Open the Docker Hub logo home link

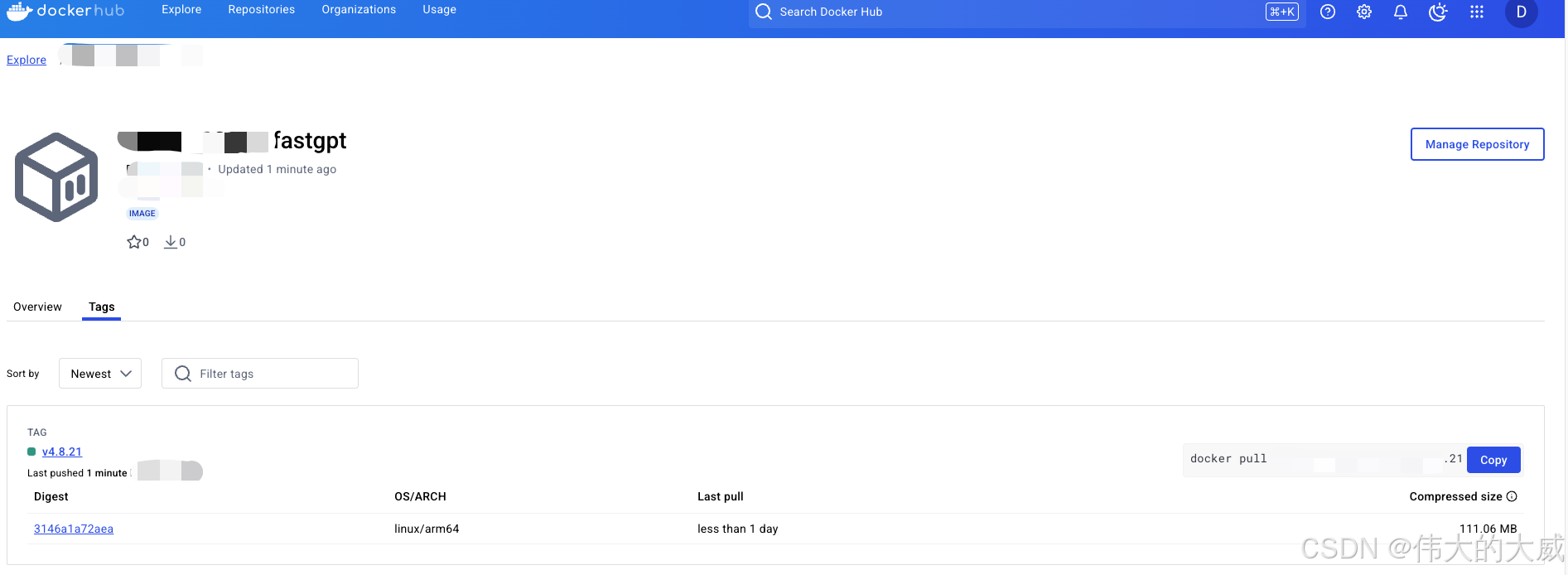coord(65,11)
